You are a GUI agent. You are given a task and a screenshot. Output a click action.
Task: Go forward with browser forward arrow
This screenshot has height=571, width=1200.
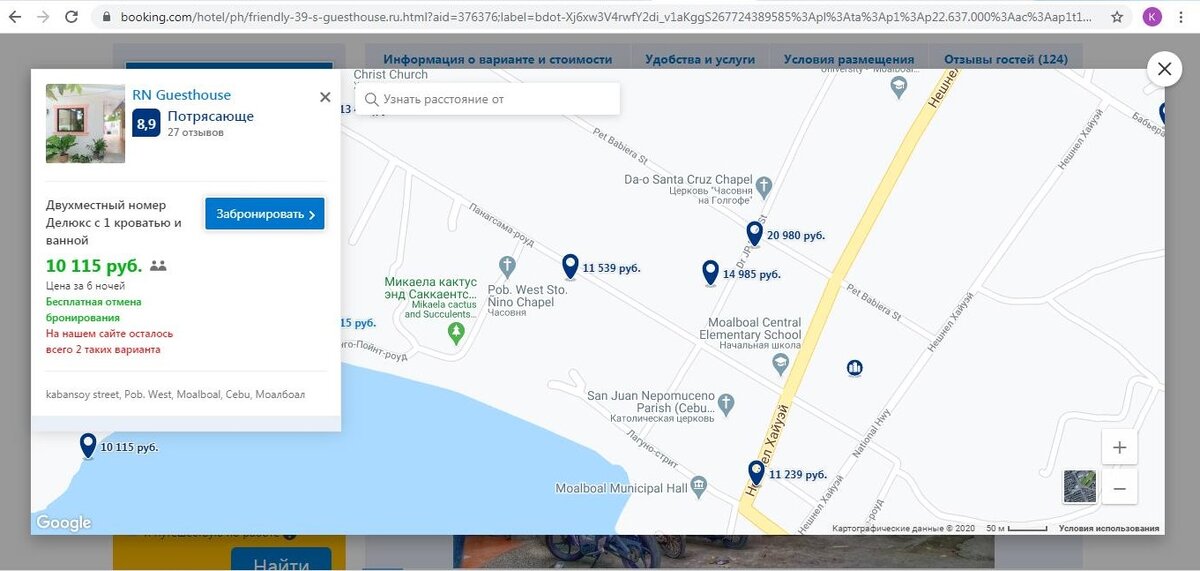coord(43,17)
